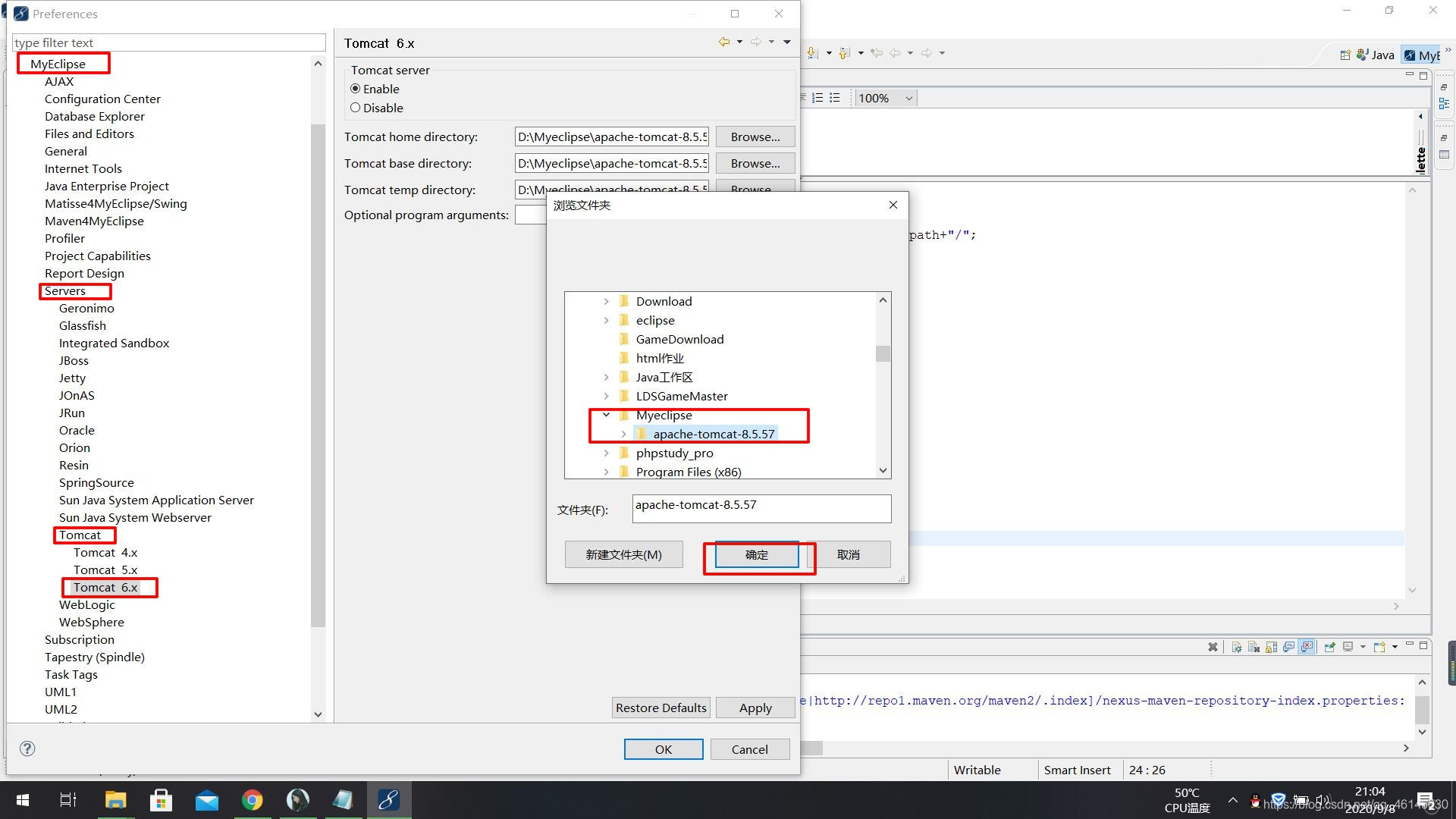Click Tomcat home directory text field
The image size is (1456, 819).
click(611, 136)
